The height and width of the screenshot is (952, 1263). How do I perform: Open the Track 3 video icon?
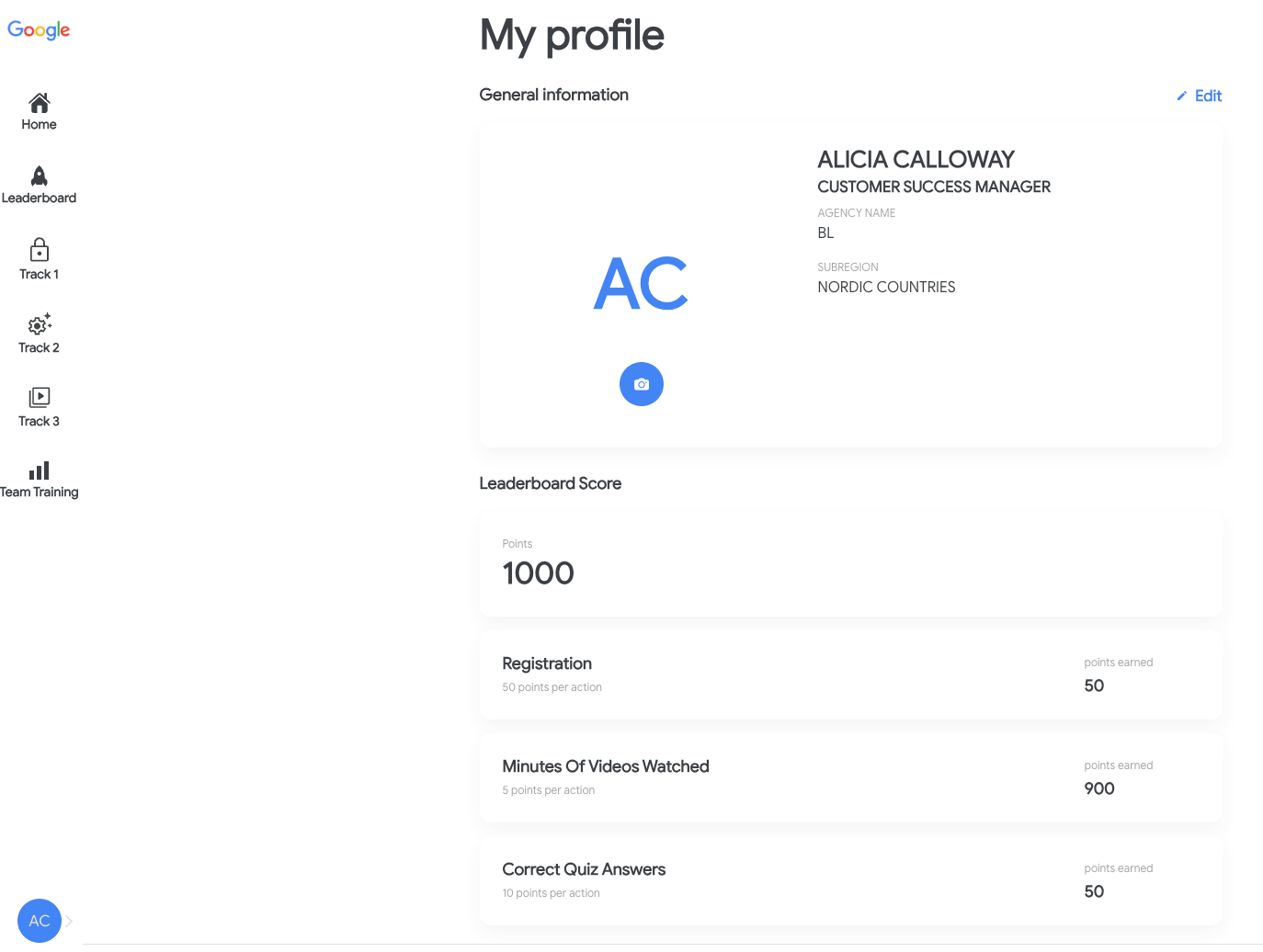point(39,397)
